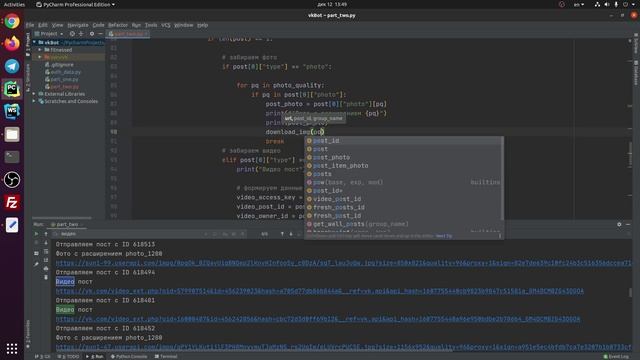Click the print icon in the Run panel
This screenshot has width=640, height=360.
pos(46,269)
